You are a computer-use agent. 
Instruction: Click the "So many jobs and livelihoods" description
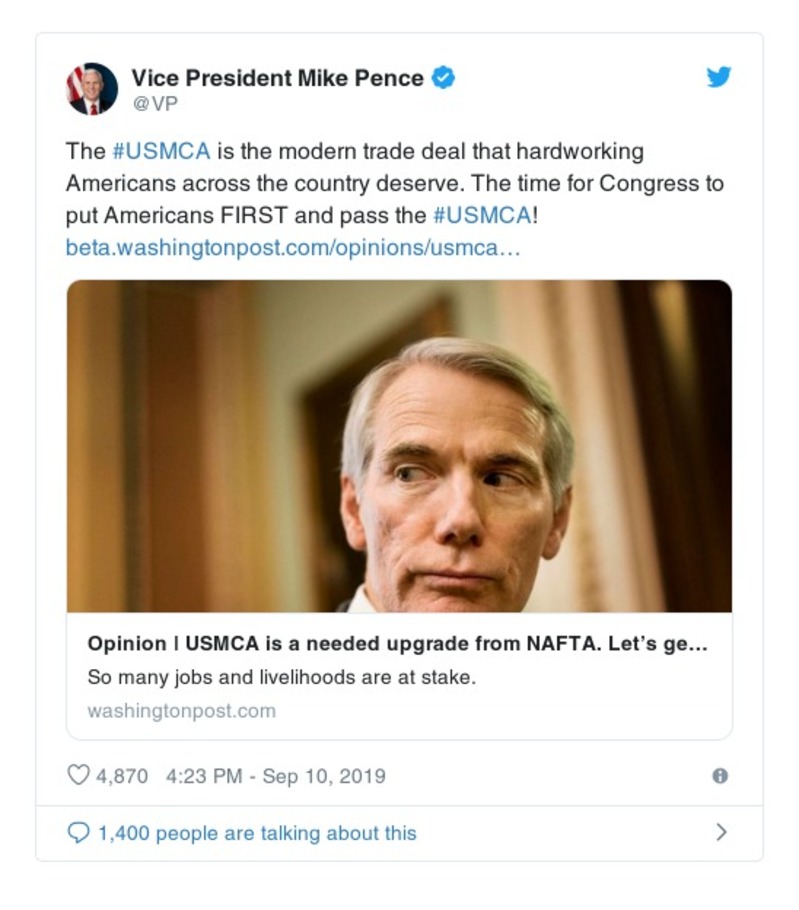tap(281, 677)
